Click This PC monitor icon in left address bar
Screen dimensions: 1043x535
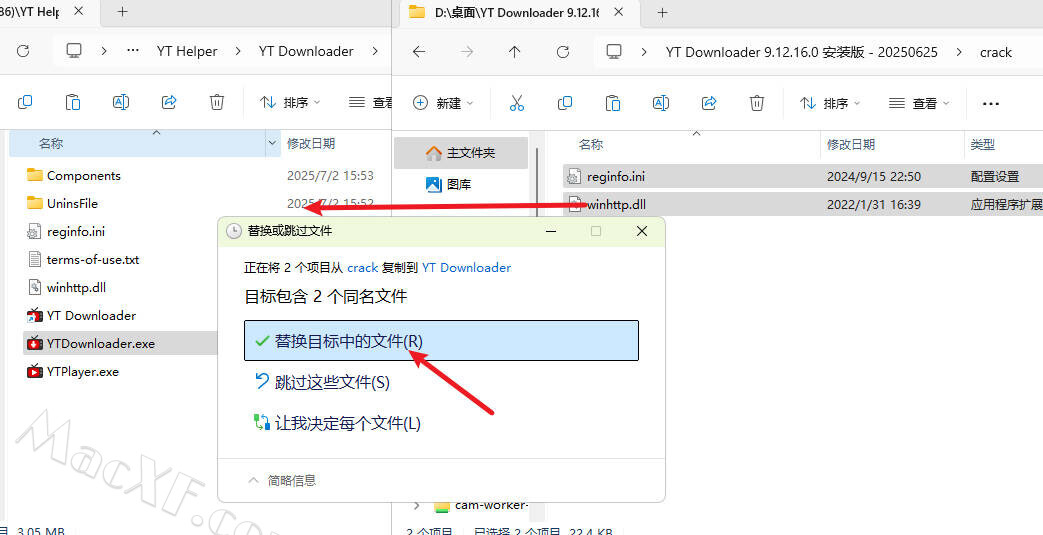coord(74,51)
